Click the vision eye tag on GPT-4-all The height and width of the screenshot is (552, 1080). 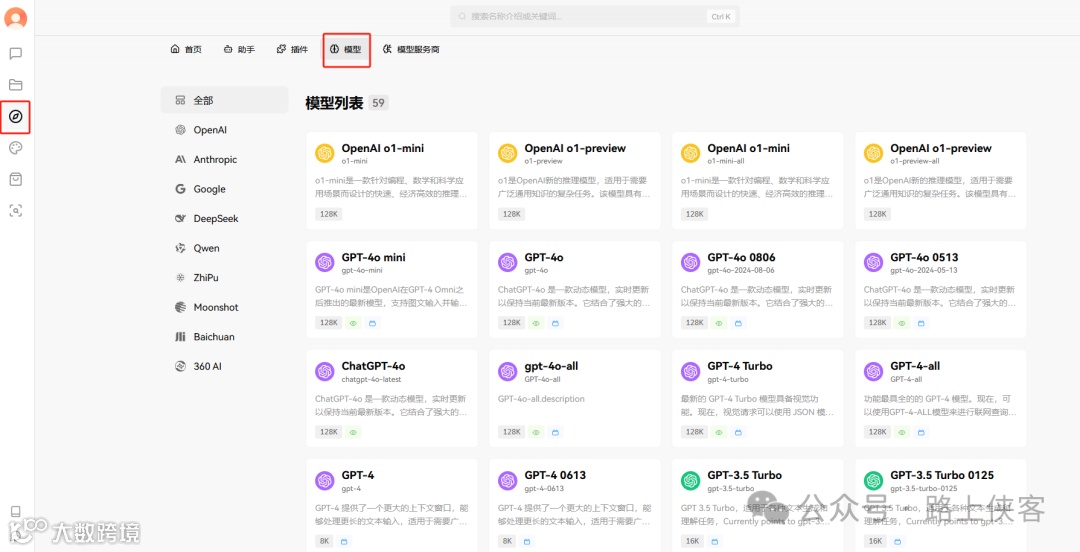click(902, 431)
